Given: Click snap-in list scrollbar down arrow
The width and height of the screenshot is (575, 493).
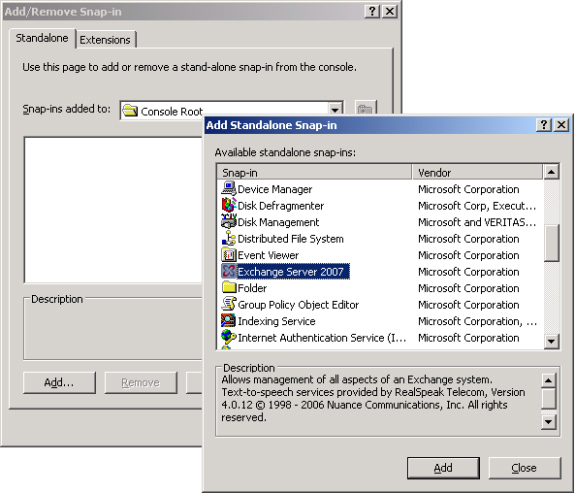Looking at the screenshot, I should (x=552, y=342).
